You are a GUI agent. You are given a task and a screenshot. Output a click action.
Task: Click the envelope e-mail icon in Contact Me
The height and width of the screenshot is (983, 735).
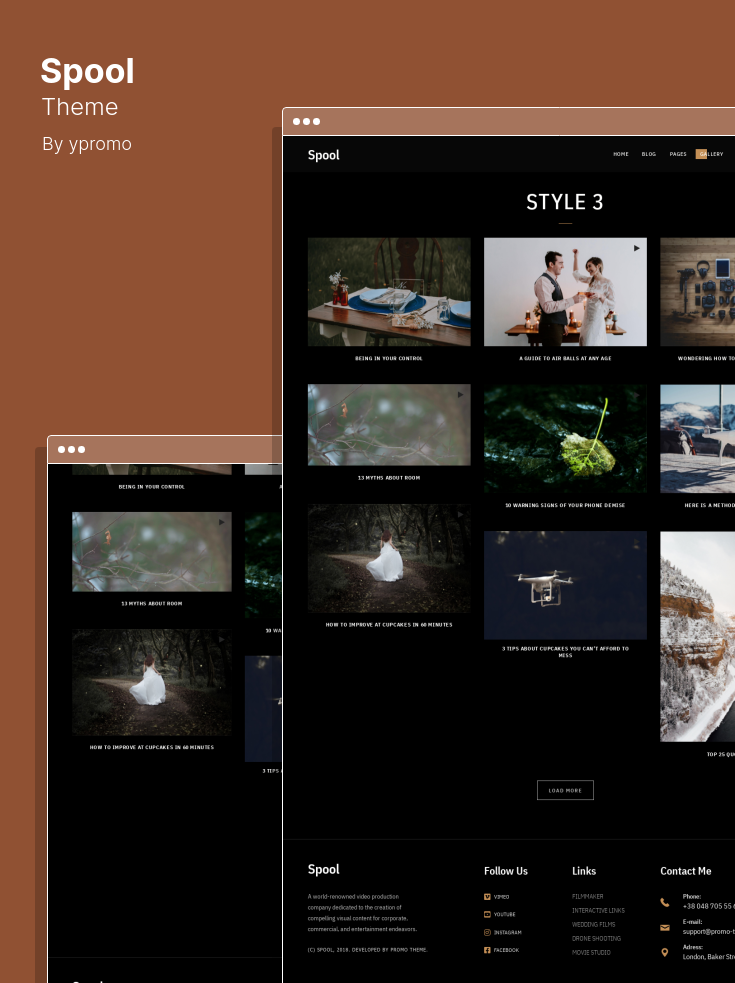pyautogui.click(x=665, y=928)
